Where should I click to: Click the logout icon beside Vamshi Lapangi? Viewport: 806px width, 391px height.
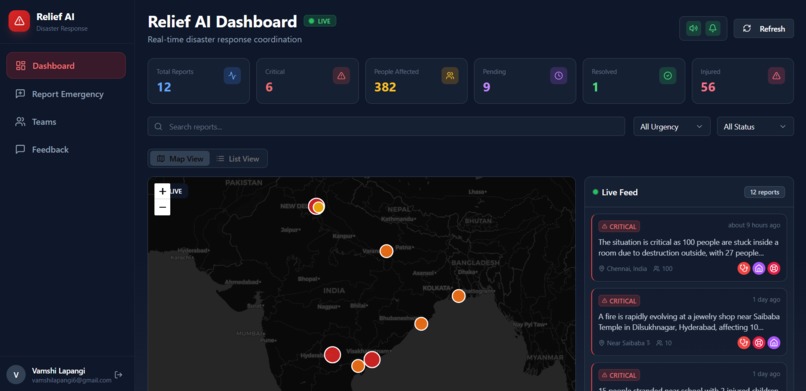coord(119,375)
